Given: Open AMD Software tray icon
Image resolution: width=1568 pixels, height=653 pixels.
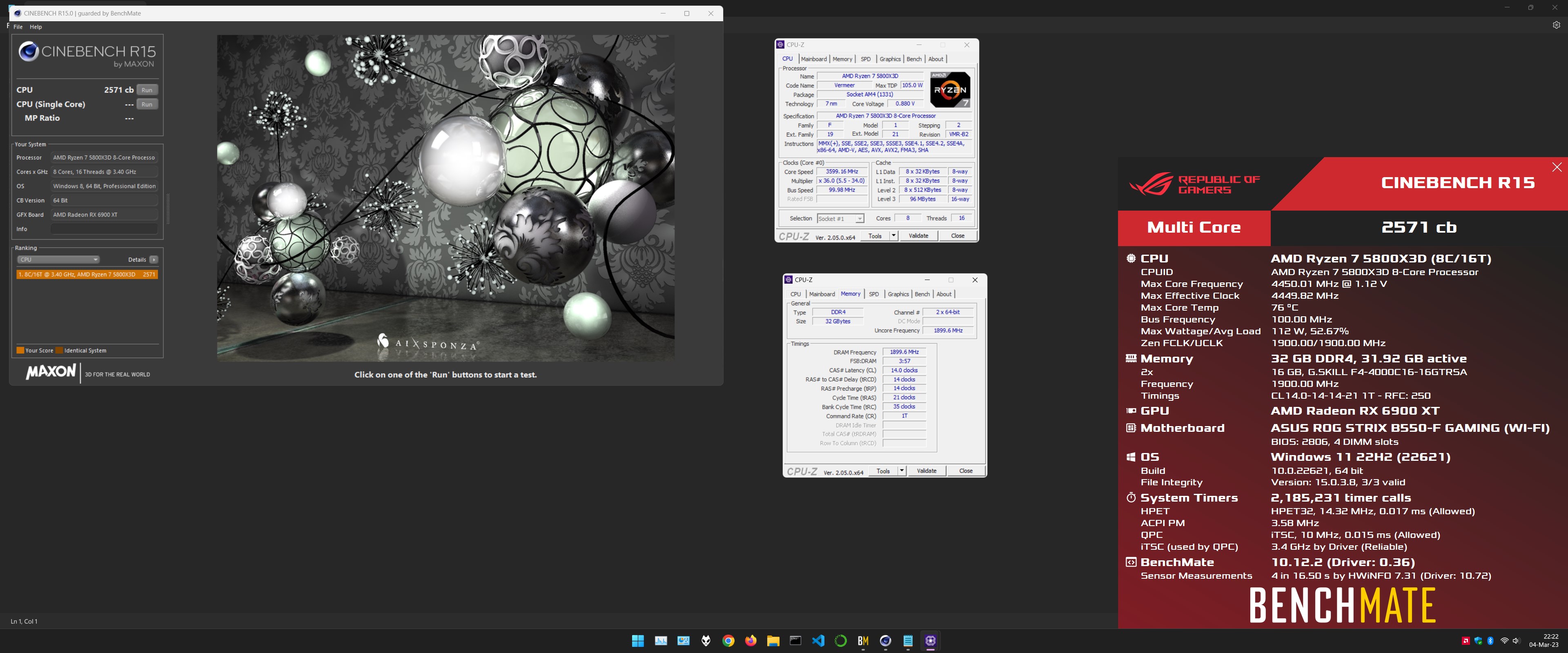Looking at the screenshot, I should (1466, 640).
